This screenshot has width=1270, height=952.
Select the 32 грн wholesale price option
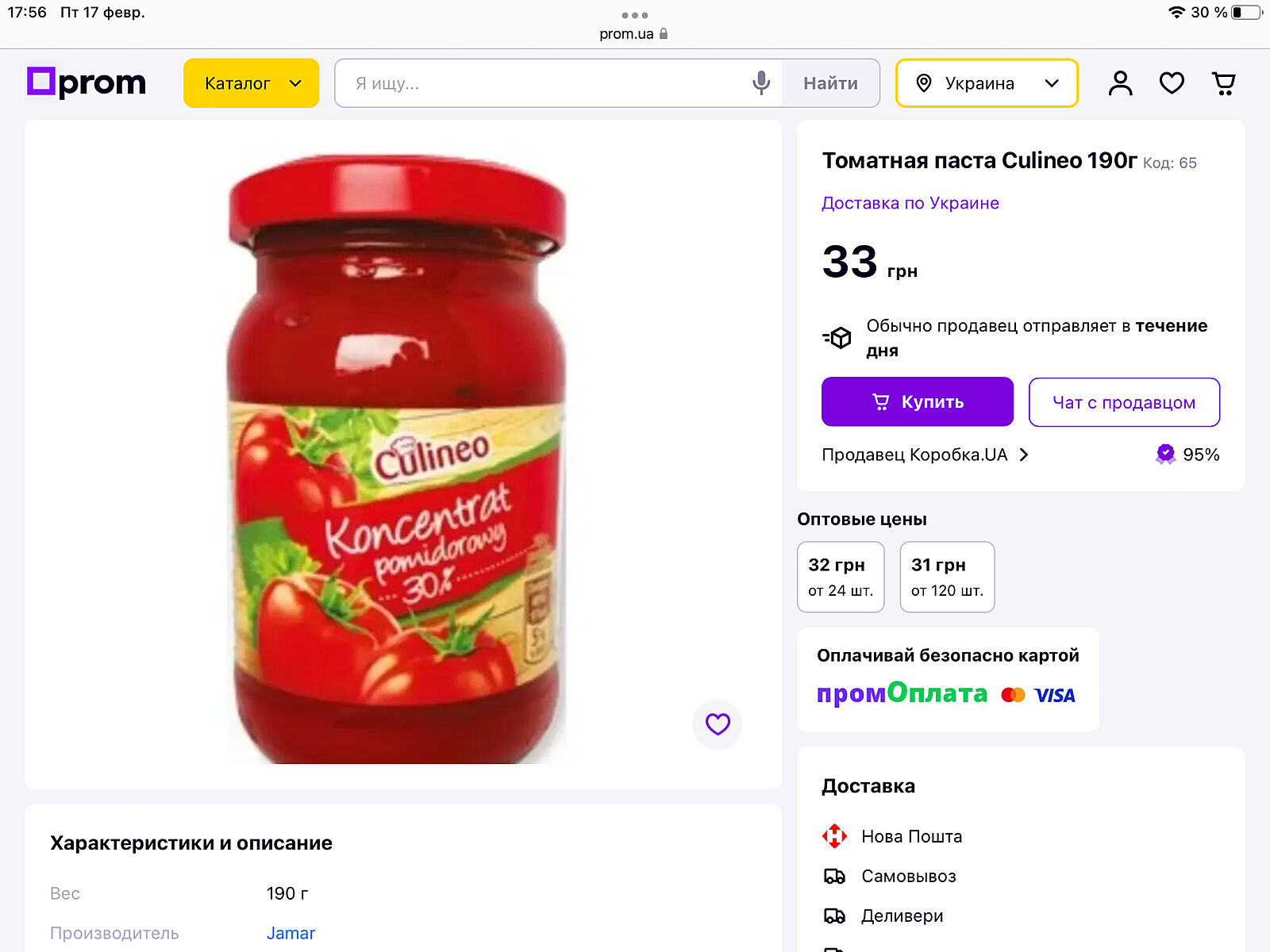[x=840, y=577]
